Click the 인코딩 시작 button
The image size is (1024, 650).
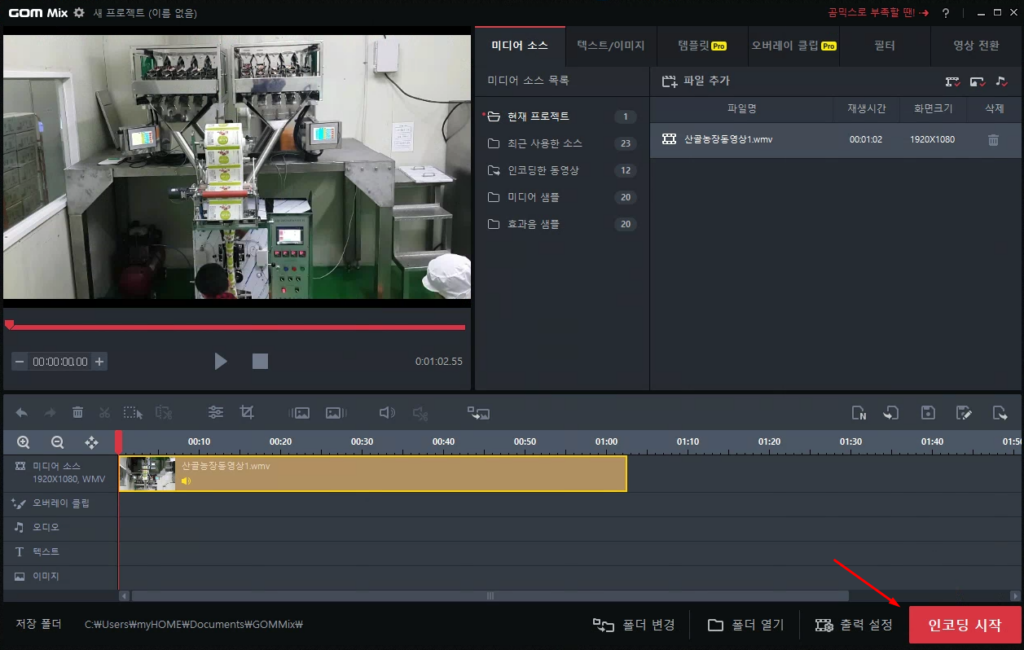pos(964,625)
